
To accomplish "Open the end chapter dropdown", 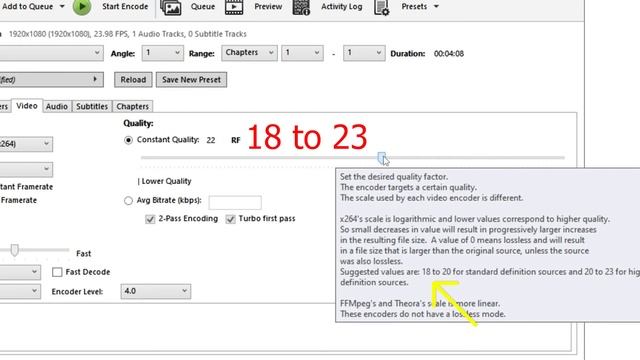I will click(x=364, y=53).
